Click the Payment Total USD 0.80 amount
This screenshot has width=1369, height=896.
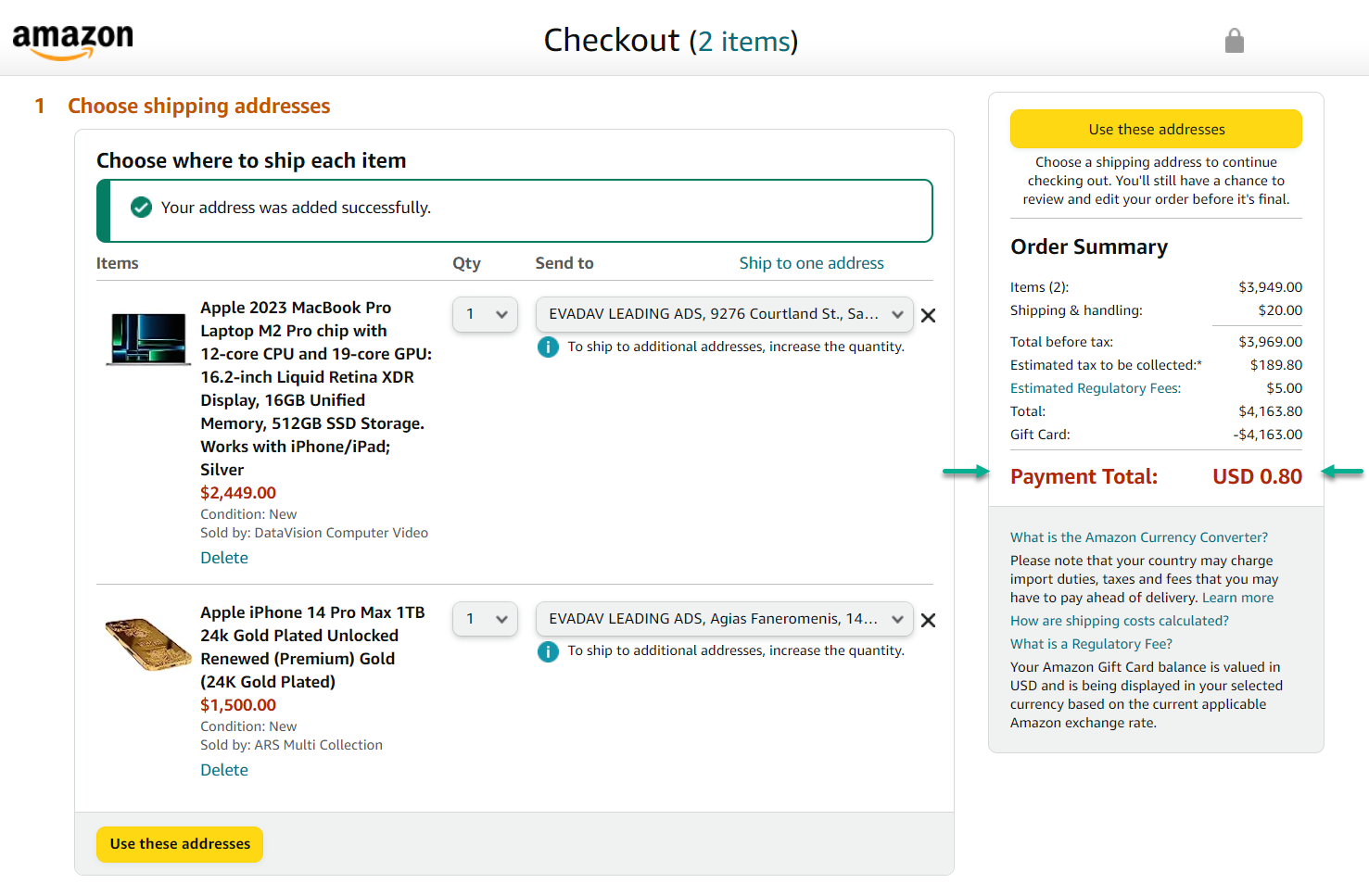tap(1257, 476)
